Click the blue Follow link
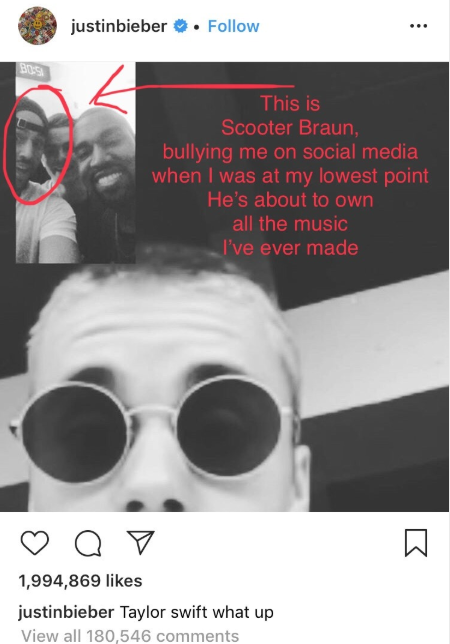Image resolution: width=450 pixels, height=644 pixels. (x=233, y=26)
